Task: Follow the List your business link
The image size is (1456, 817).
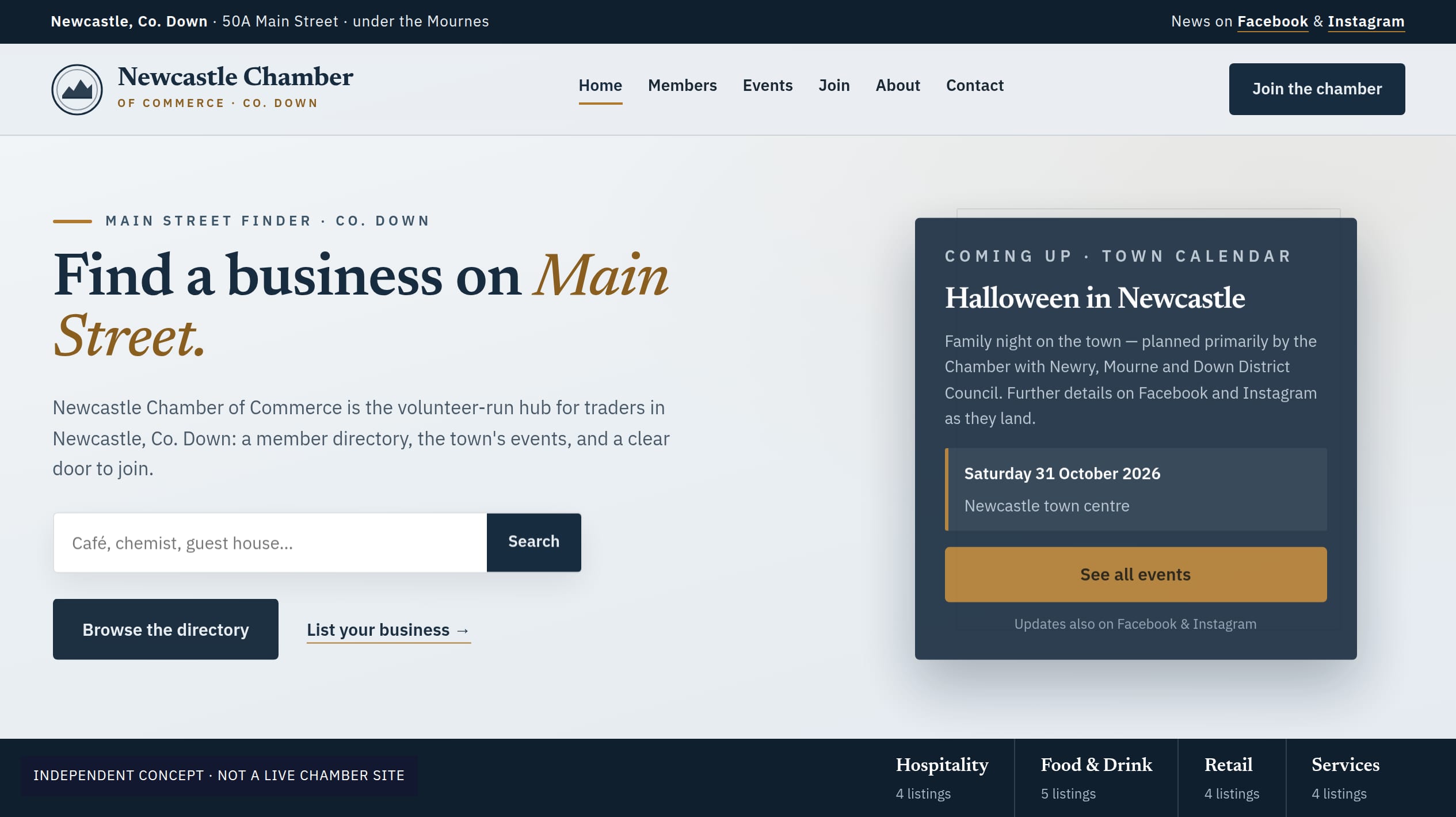Action: pyautogui.click(x=388, y=630)
